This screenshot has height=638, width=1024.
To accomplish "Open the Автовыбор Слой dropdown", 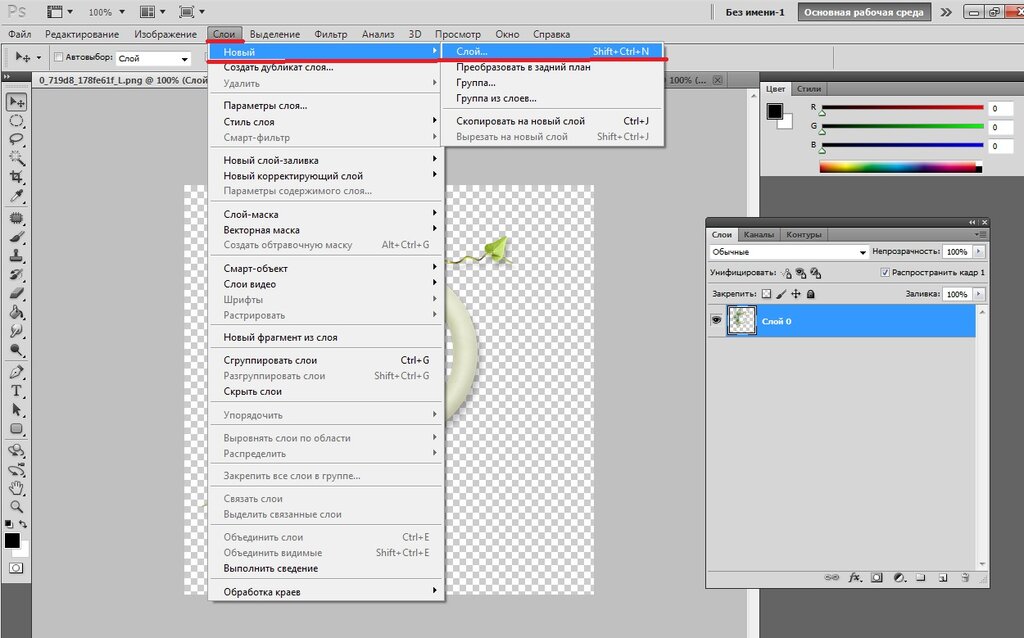I will (x=153, y=58).
